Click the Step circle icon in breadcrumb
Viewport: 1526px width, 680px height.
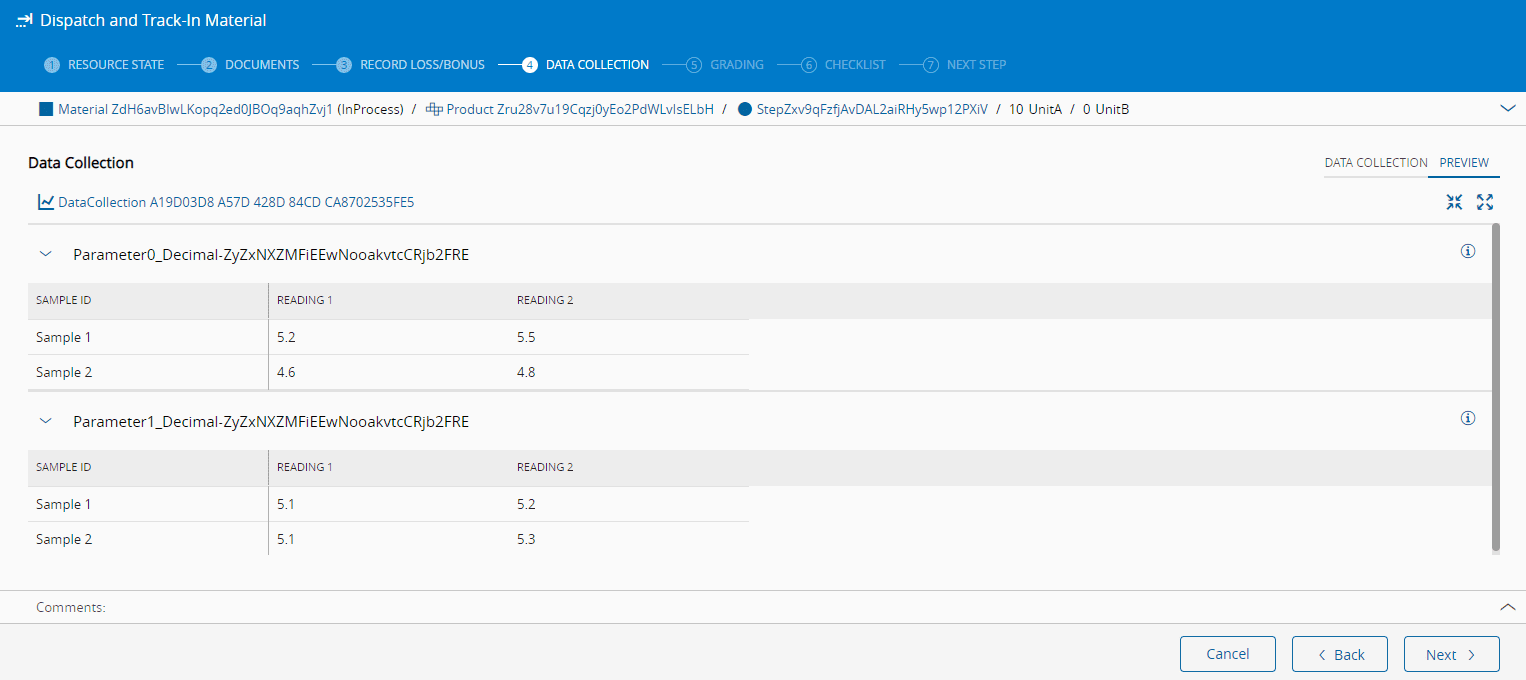tap(744, 109)
